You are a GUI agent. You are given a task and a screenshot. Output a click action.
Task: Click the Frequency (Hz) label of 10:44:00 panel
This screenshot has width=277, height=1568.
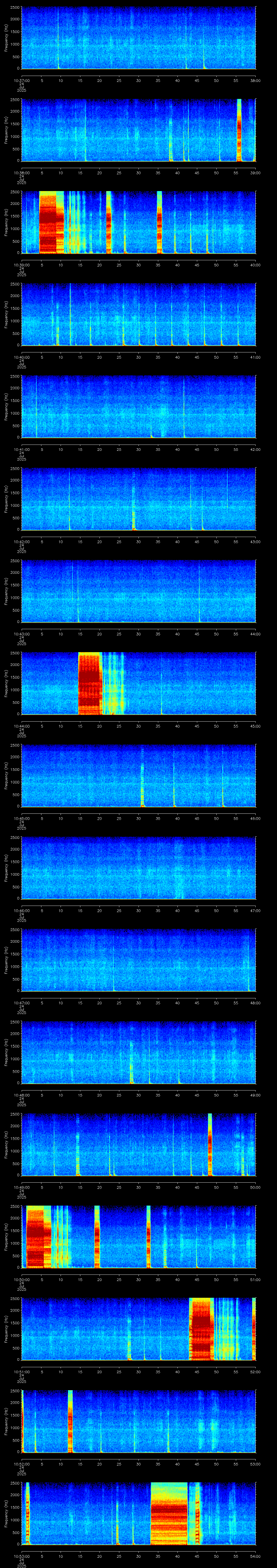[6, 683]
